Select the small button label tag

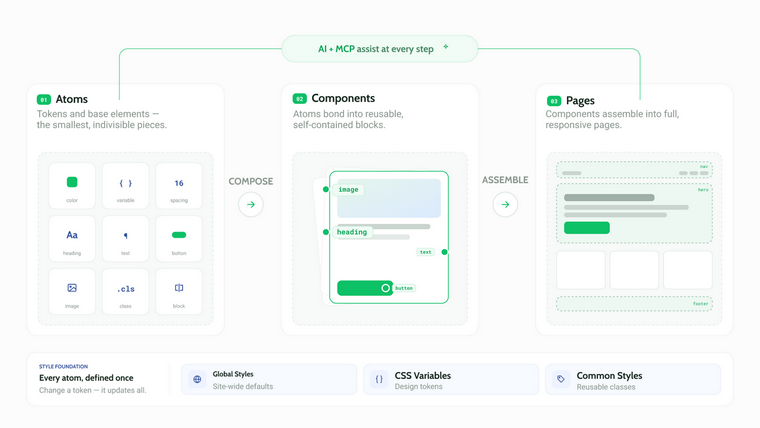pos(404,288)
